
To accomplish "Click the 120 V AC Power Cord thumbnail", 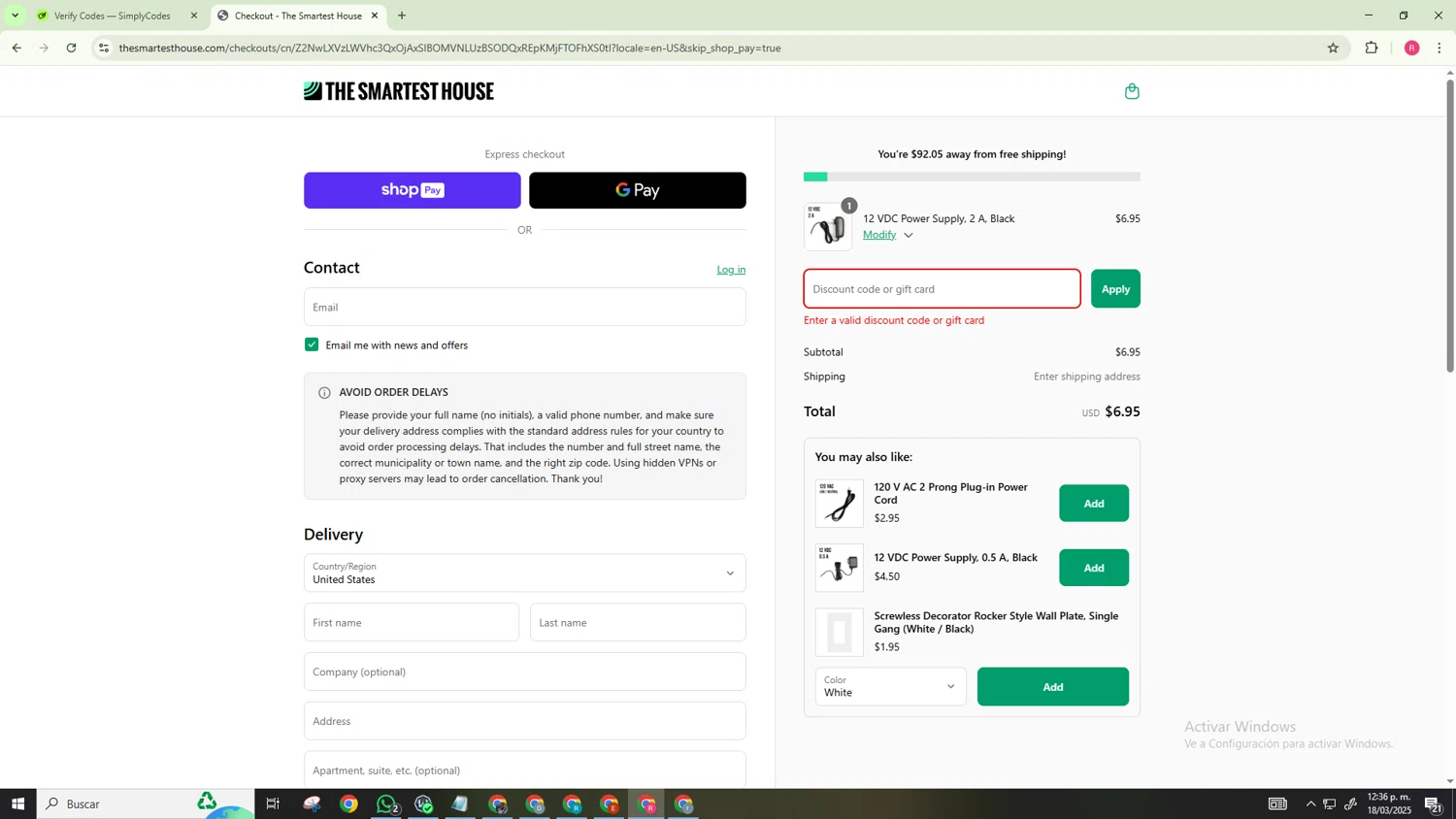I will point(840,504).
